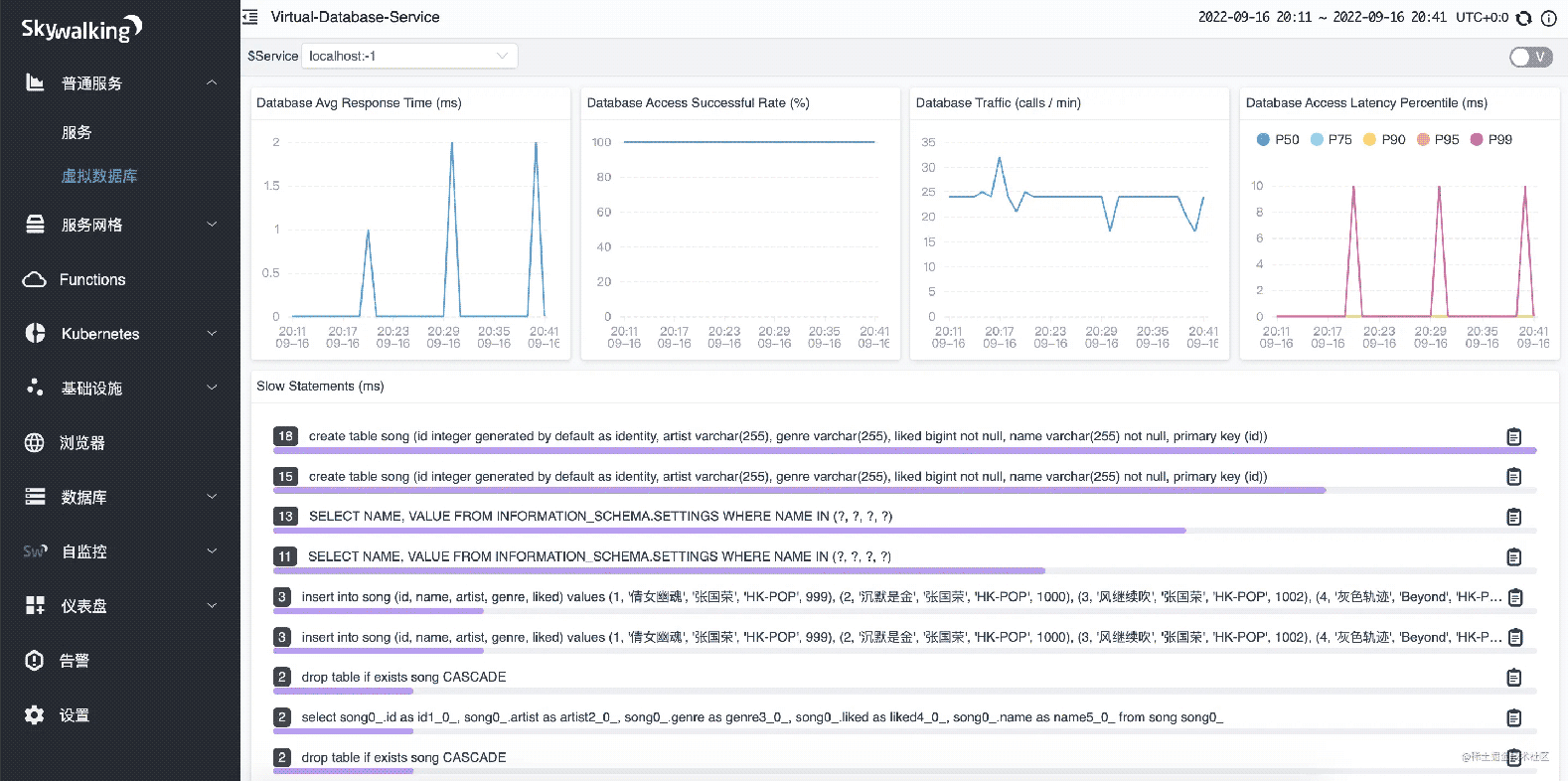Click the Functions cloud icon in sidebar
The height and width of the screenshot is (781, 1568).
tap(35, 280)
